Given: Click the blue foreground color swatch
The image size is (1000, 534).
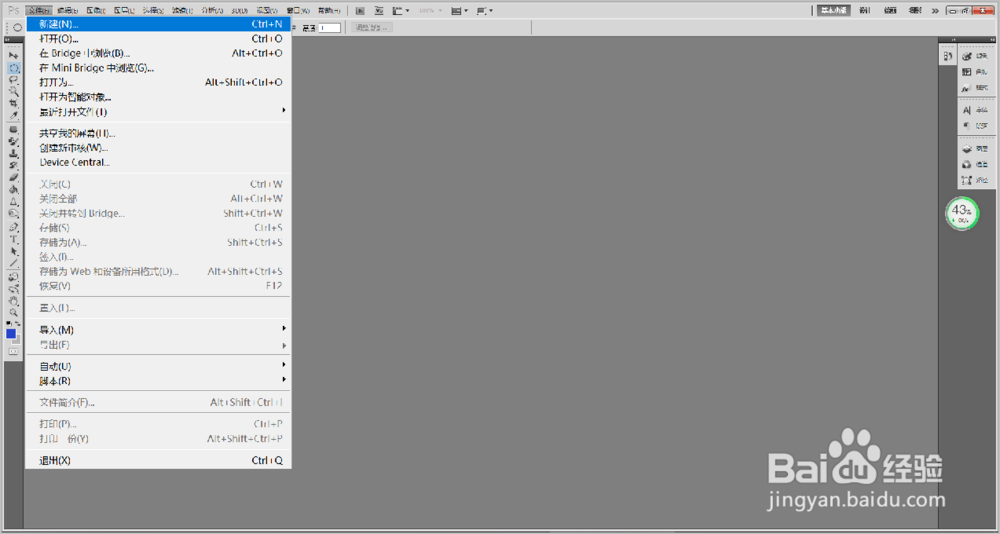Looking at the screenshot, I should pos(10,333).
